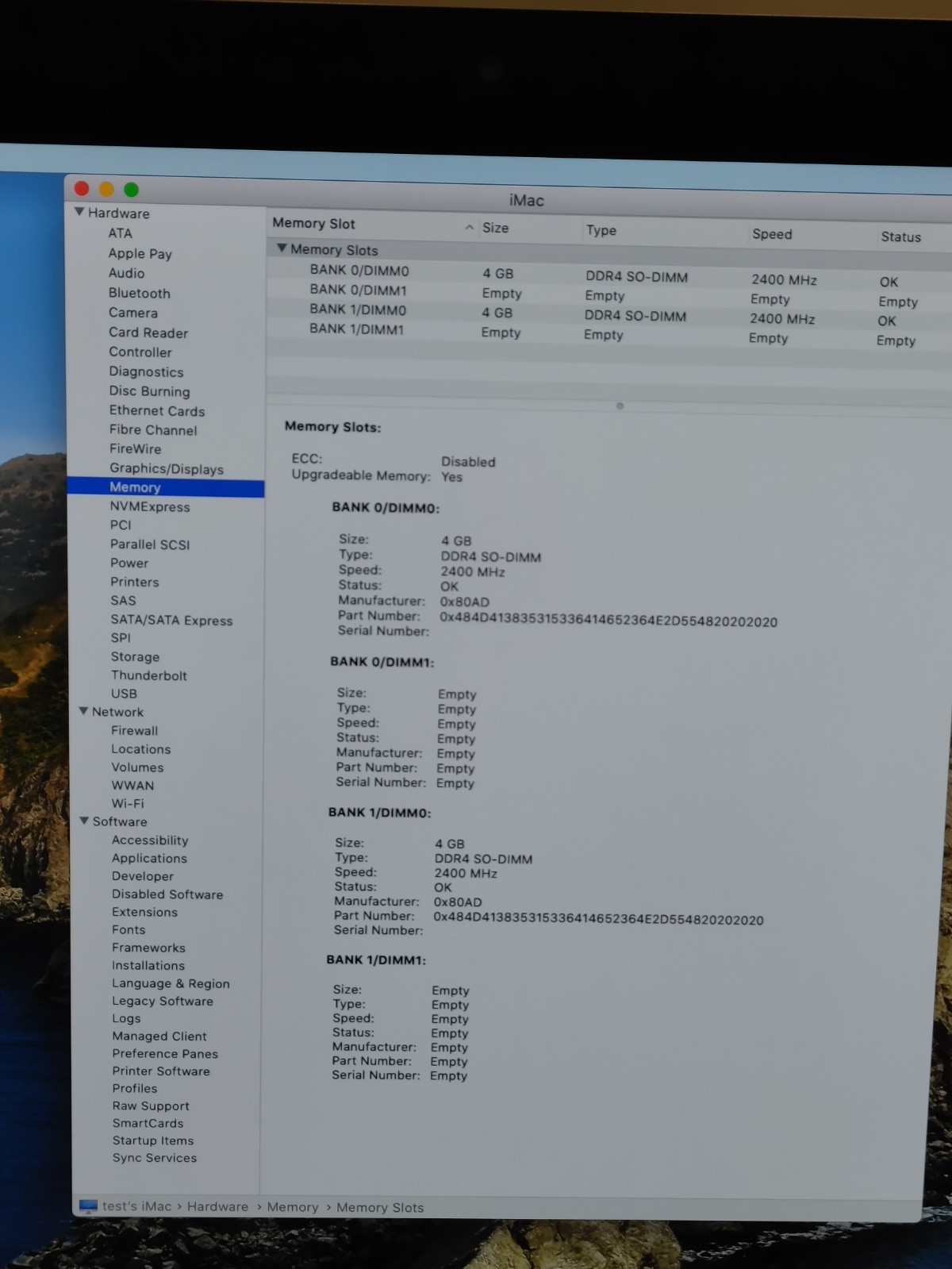Open the Wi-Fi network entry
Viewport: 952px width, 1269px height.
[127, 803]
